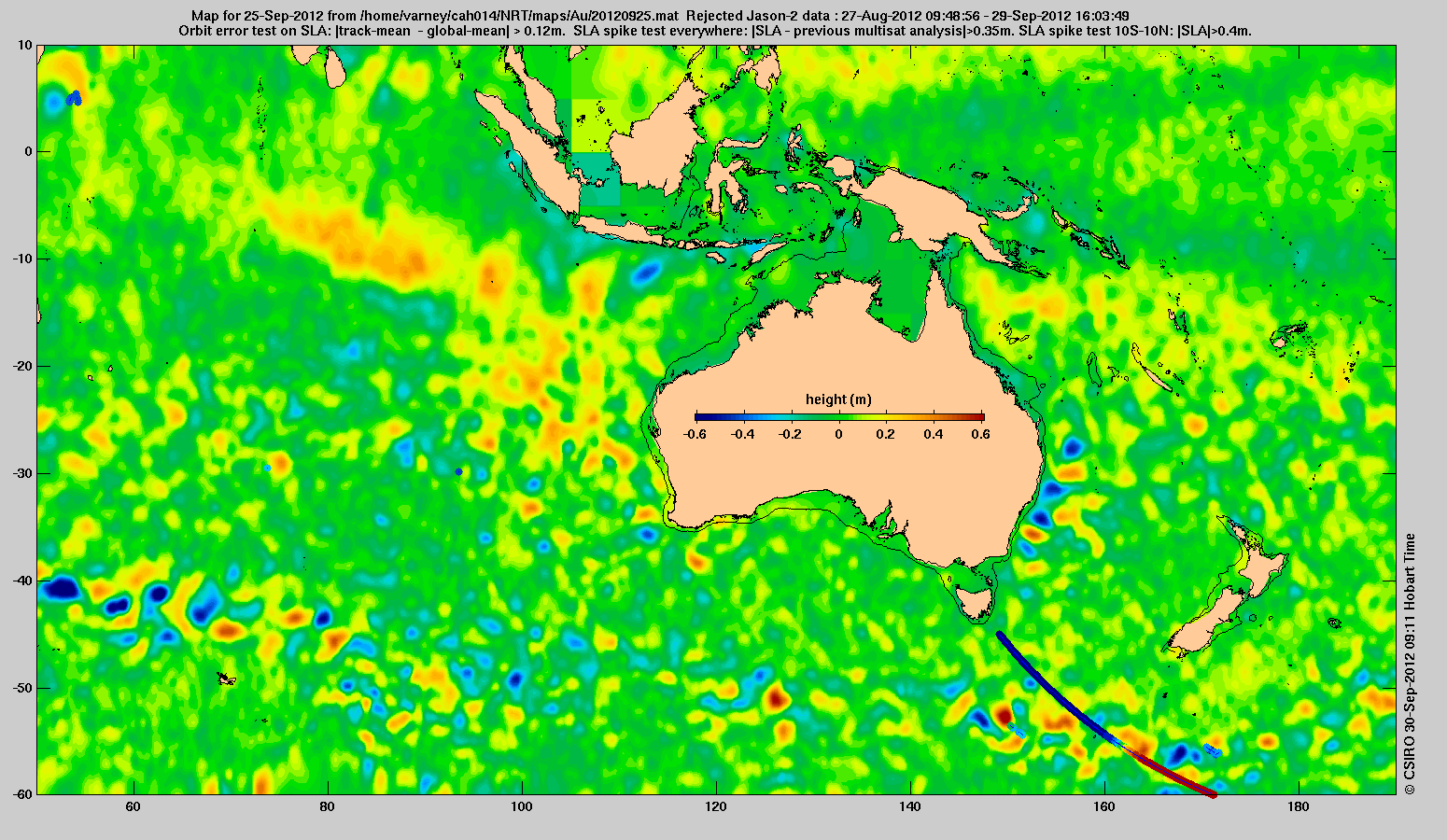1447x840 pixels.
Task: Click the "height (m)" colorbar title
Action: 838,399
